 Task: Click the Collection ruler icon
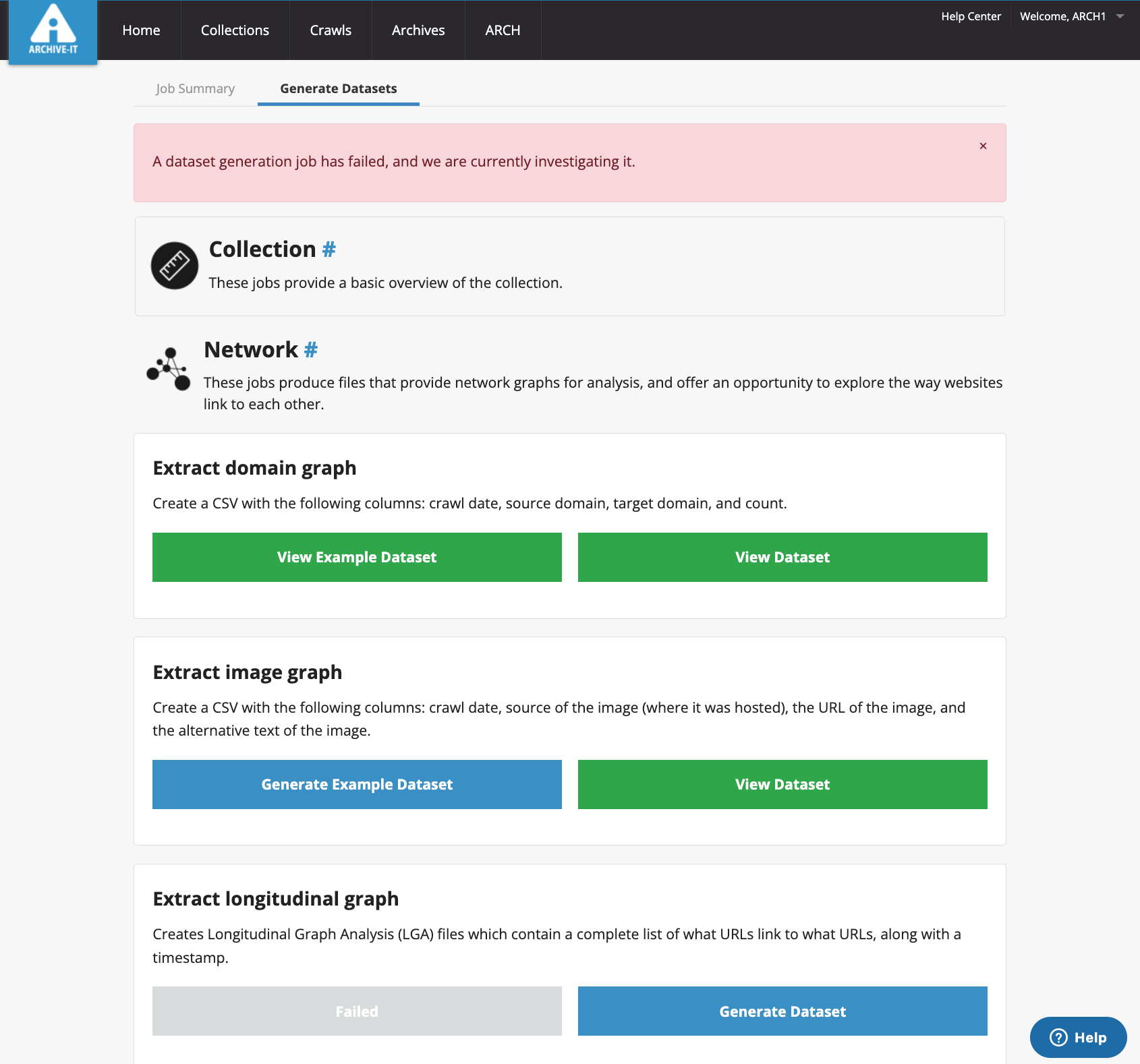[174, 266]
